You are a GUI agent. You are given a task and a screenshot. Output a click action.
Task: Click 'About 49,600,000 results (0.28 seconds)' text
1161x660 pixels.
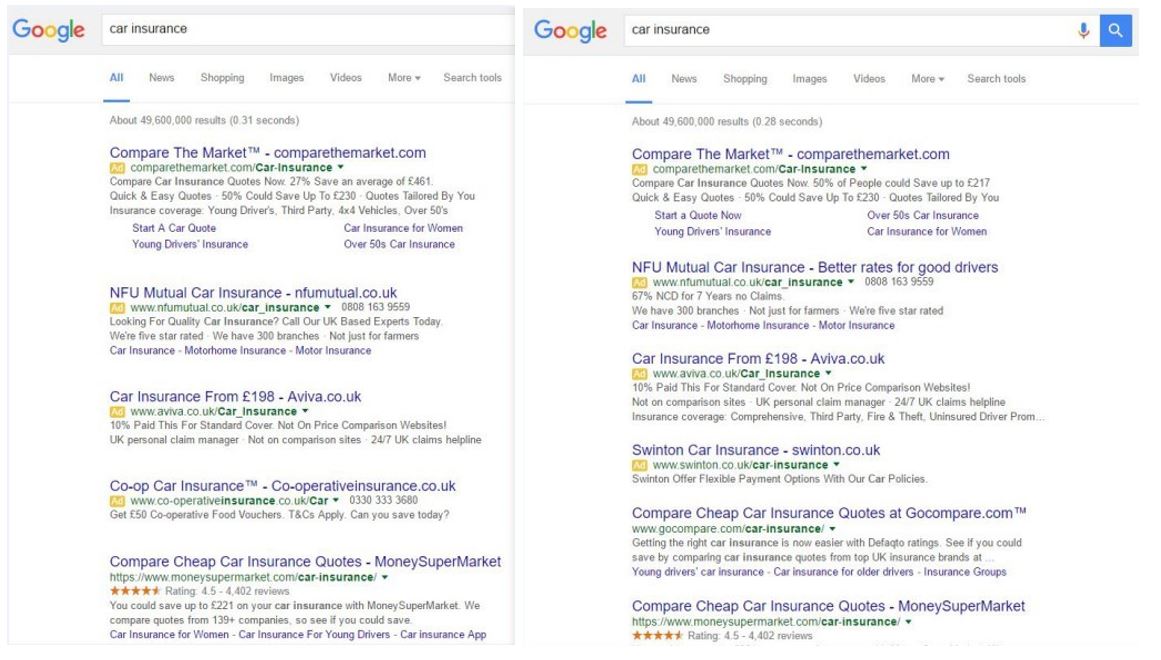tap(726, 121)
